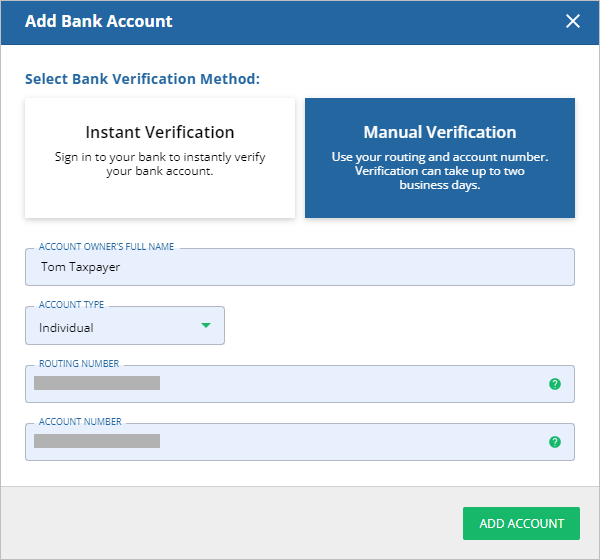Click the Routing Number input field
This screenshot has width=600, height=560.
[300, 384]
